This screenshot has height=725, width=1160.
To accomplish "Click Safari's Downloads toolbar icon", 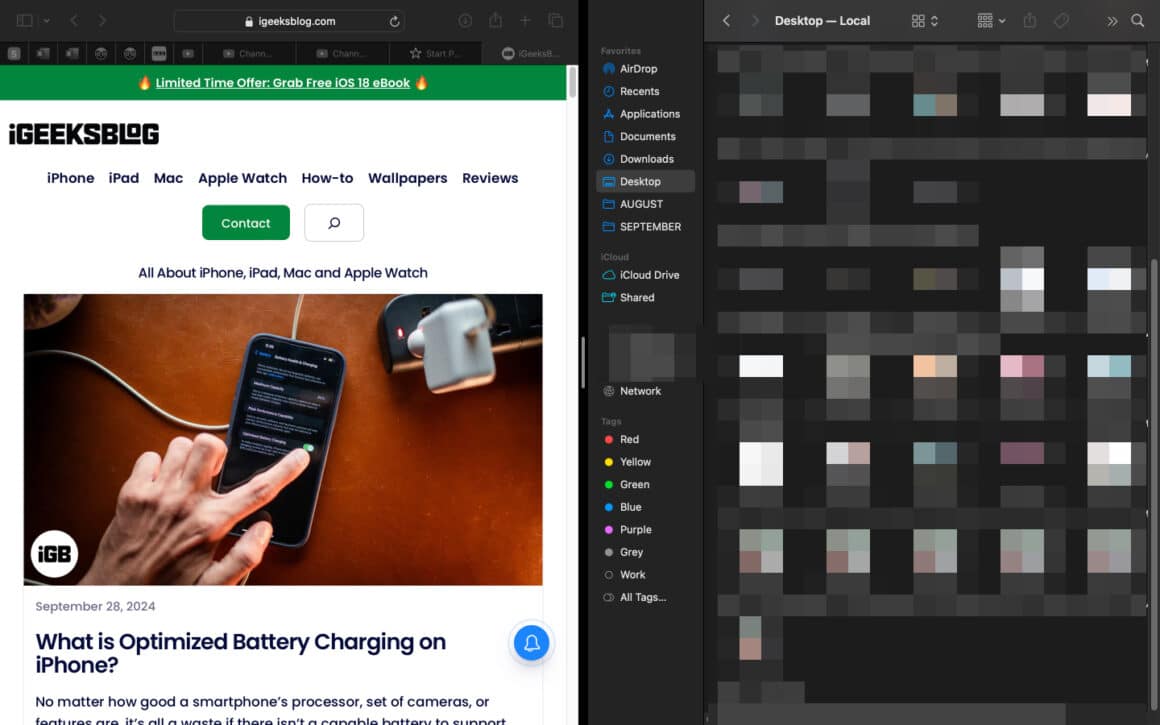I will click(x=465, y=20).
